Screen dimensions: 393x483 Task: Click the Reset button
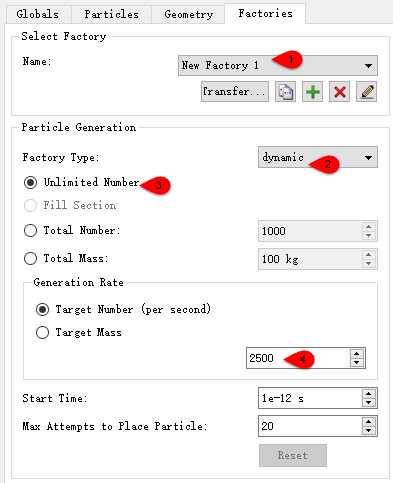pos(293,455)
